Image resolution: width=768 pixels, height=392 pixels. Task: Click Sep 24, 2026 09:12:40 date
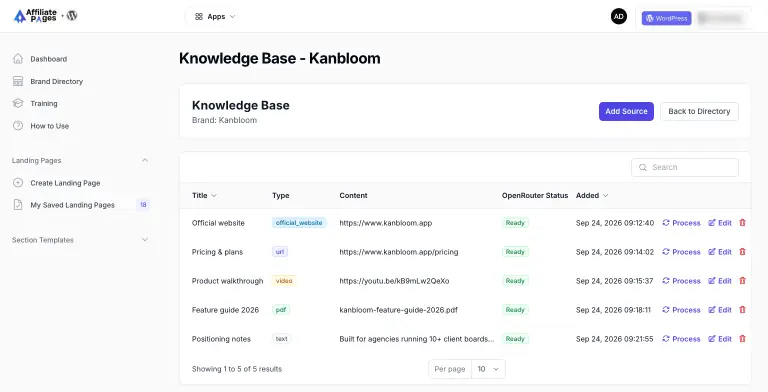[615, 222]
